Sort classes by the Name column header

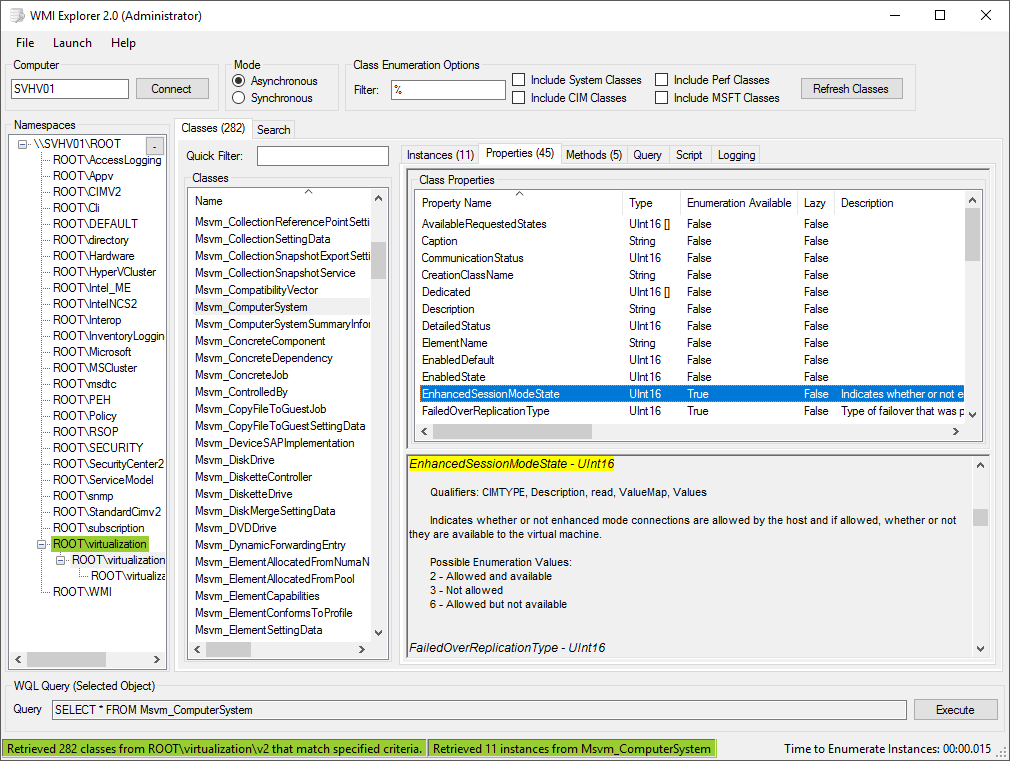[x=281, y=200]
